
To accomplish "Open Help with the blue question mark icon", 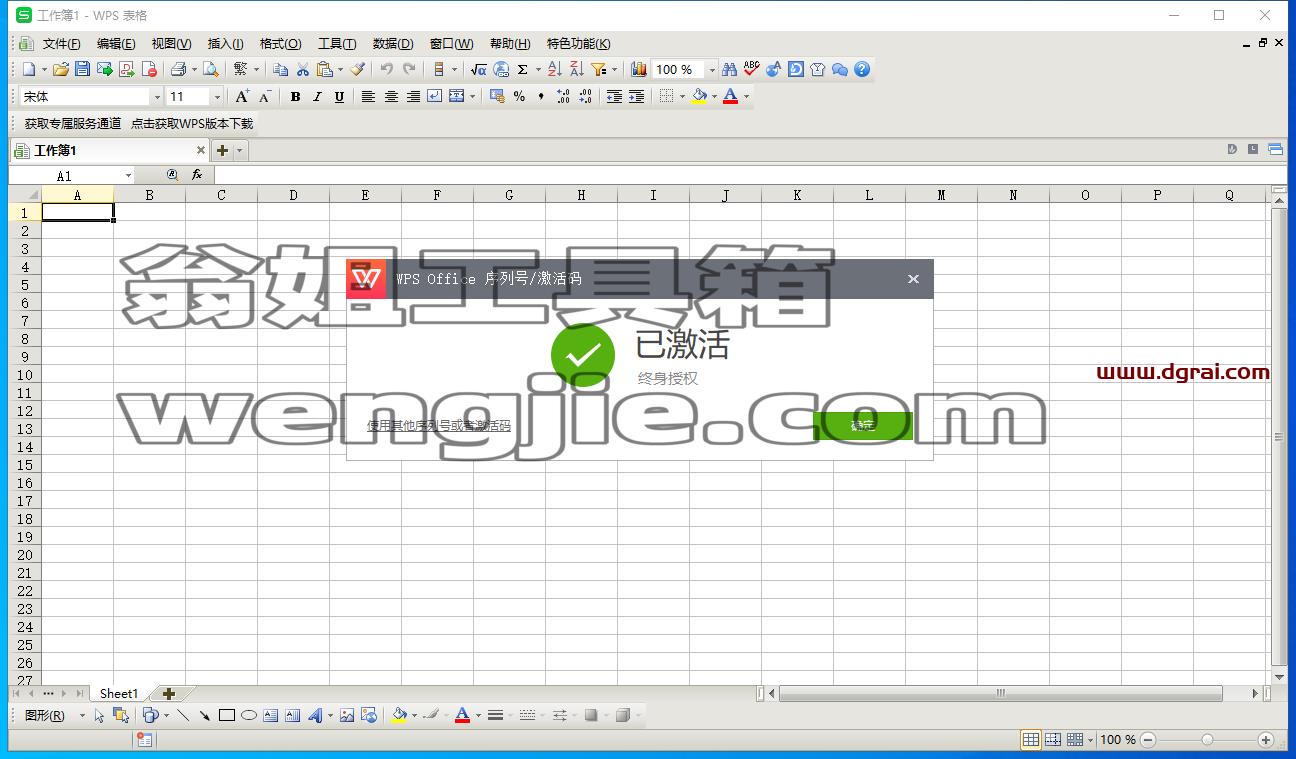I will coord(862,70).
